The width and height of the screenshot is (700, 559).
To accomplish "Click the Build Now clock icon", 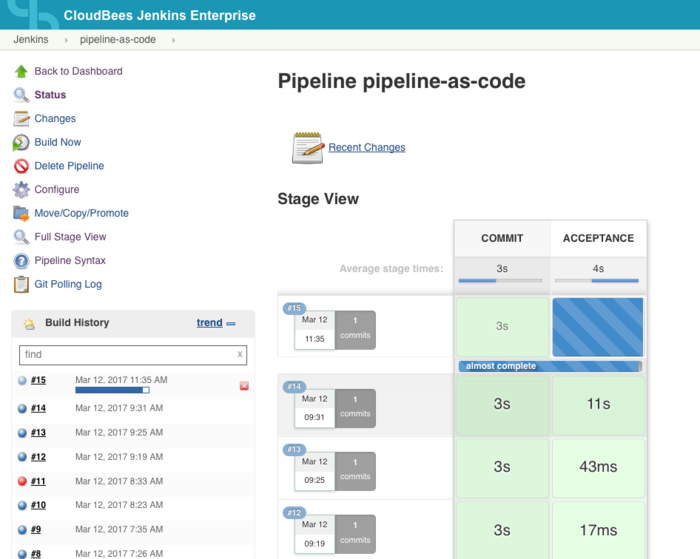I will click(x=21, y=142).
